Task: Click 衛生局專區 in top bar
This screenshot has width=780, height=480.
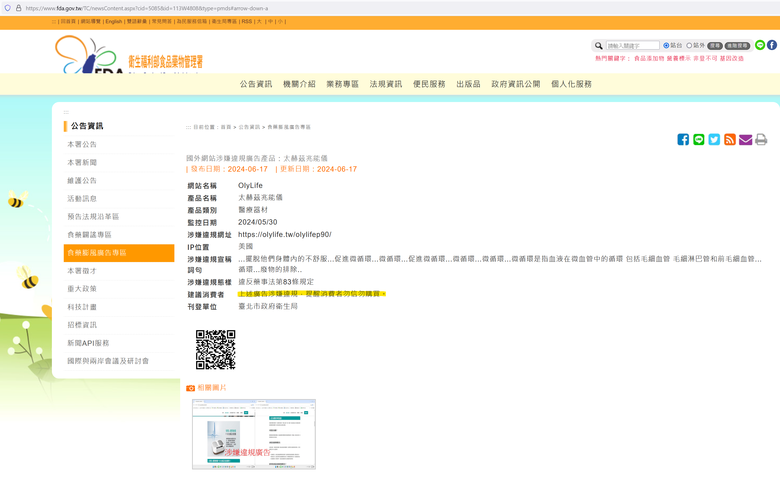Action: [224, 21]
